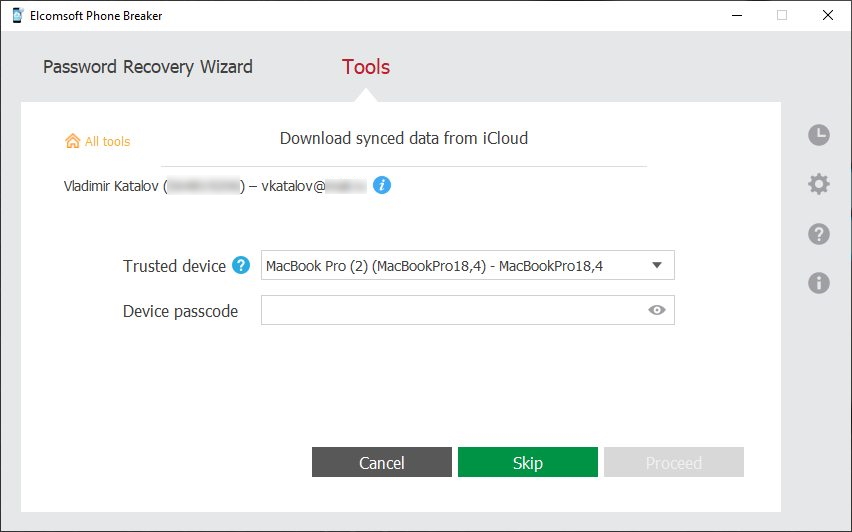Click the 'Device passcode' label text
Screen dimensions: 852x532
(180, 311)
